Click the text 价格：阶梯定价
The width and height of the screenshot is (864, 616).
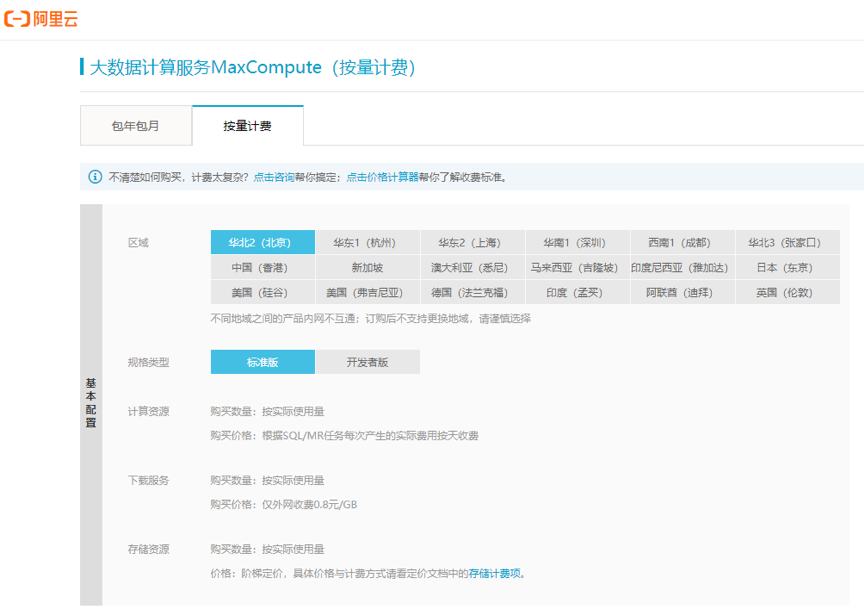[x=246, y=574]
